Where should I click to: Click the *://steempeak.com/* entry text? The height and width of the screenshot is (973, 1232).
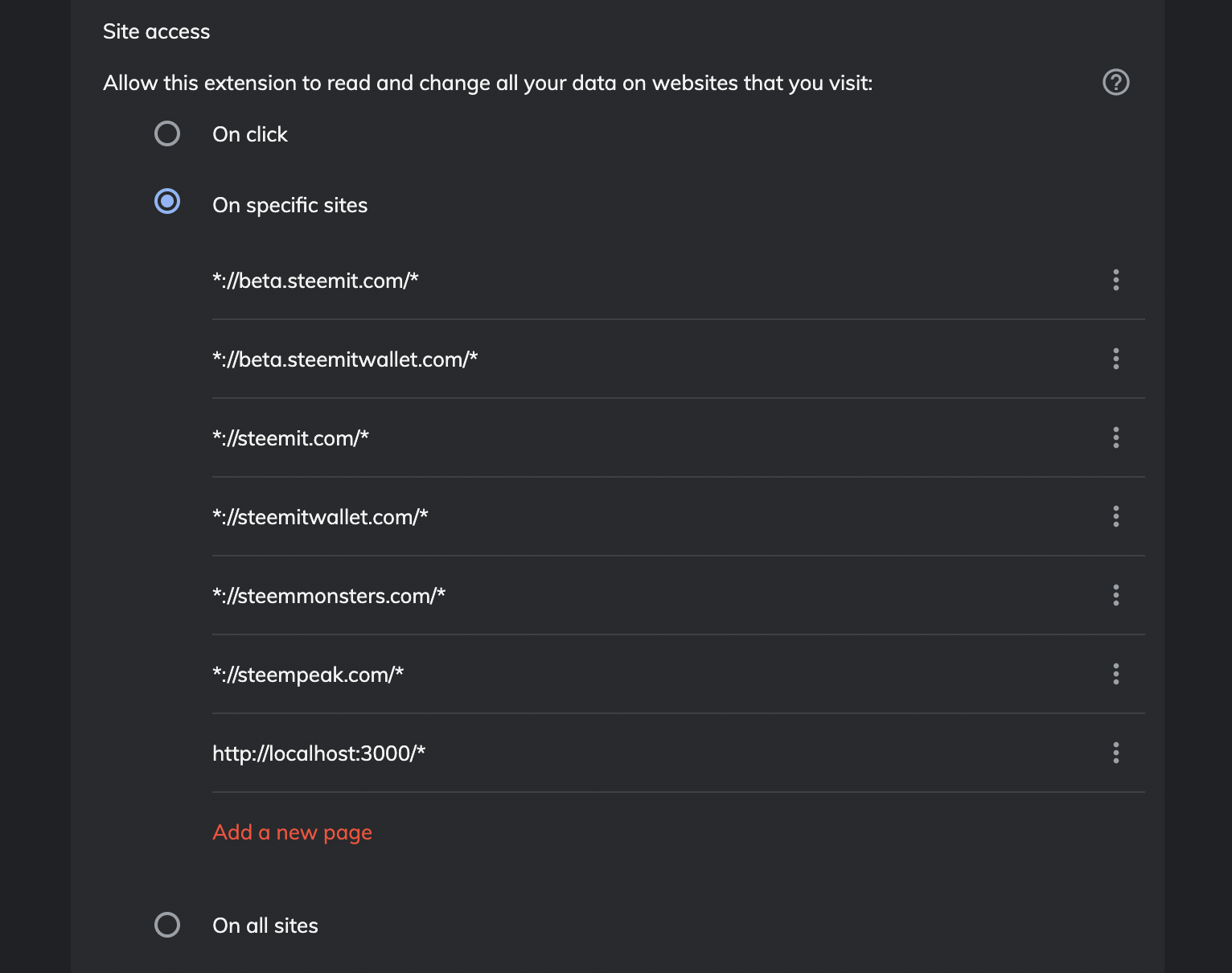coord(308,675)
